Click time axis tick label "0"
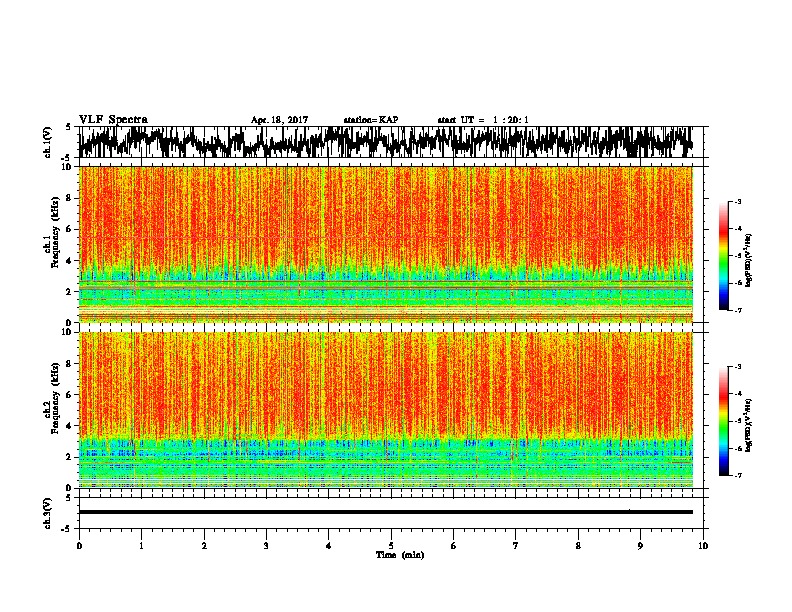The height and width of the screenshot is (612, 792). (x=79, y=546)
